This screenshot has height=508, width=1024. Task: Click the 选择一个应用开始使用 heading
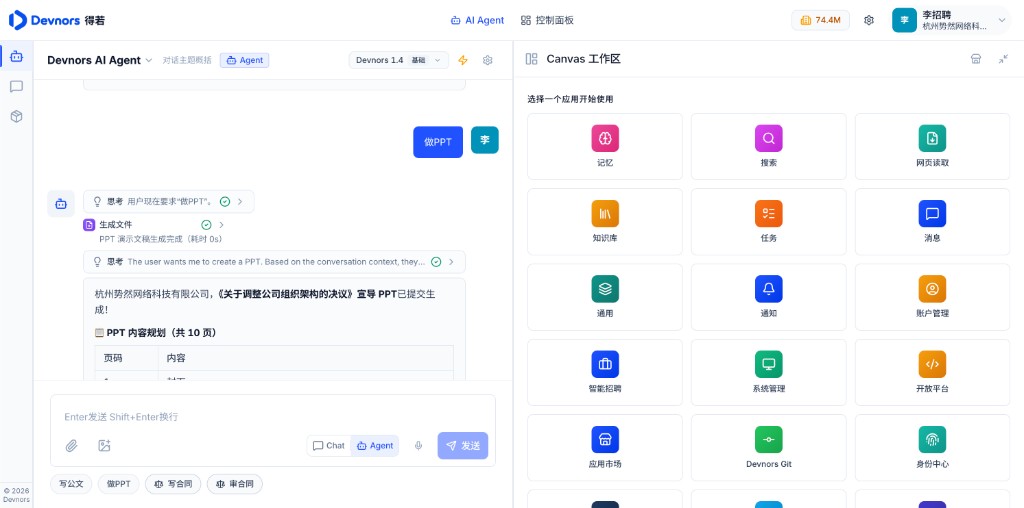coord(570,99)
